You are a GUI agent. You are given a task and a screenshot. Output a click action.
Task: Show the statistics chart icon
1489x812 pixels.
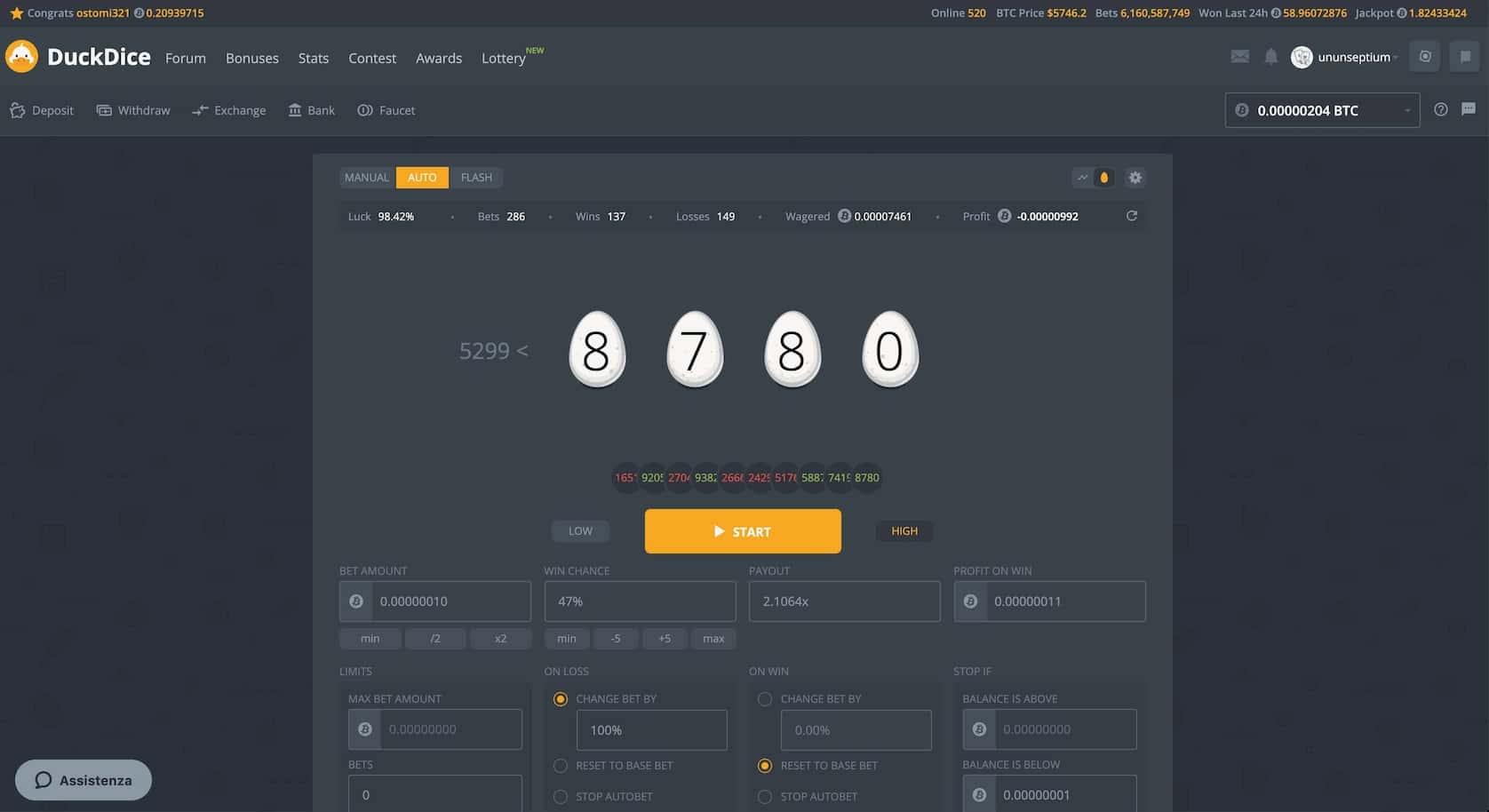(x=1082, y=178)
